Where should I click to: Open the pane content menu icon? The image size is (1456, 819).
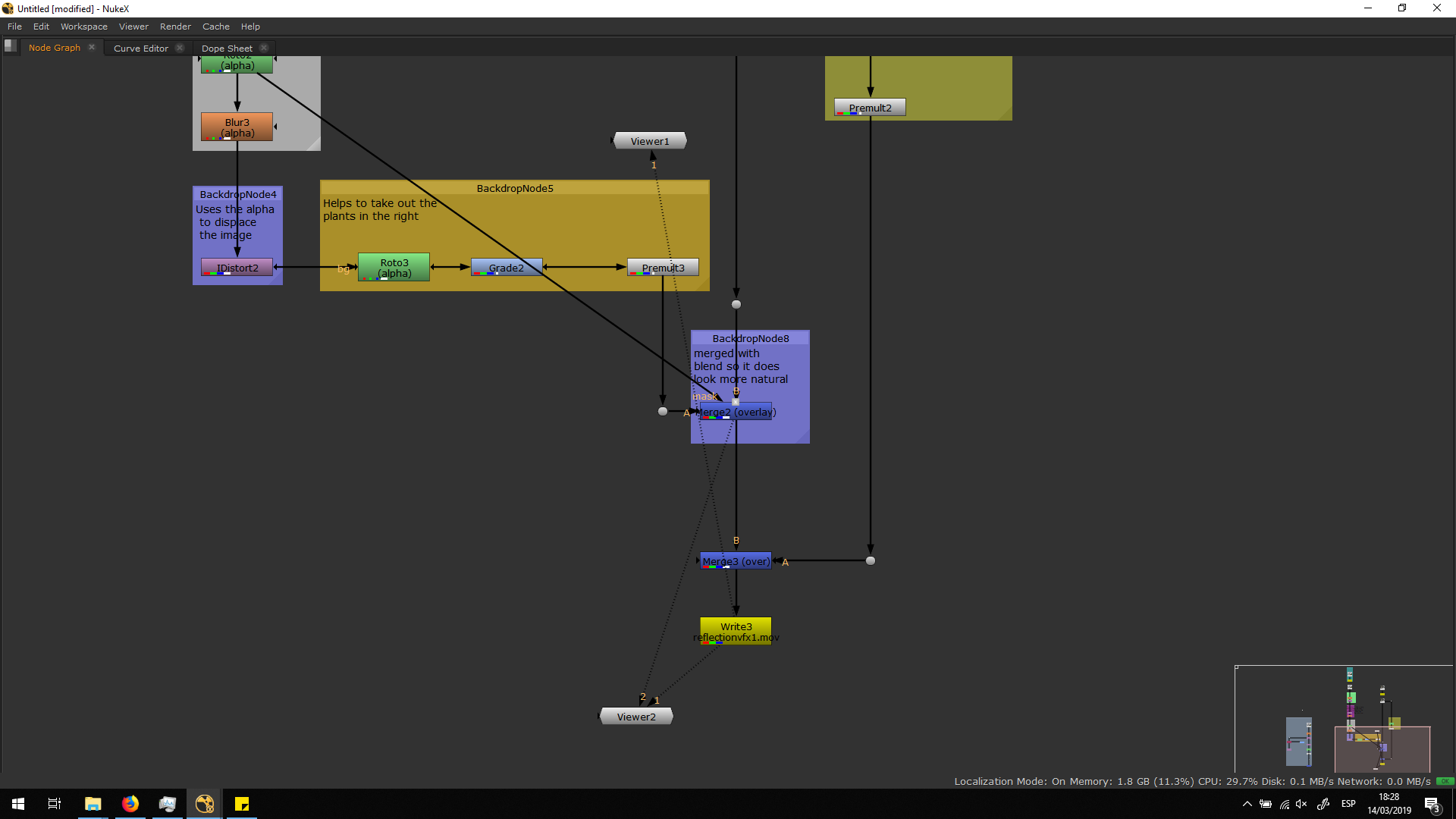(10, 45)
